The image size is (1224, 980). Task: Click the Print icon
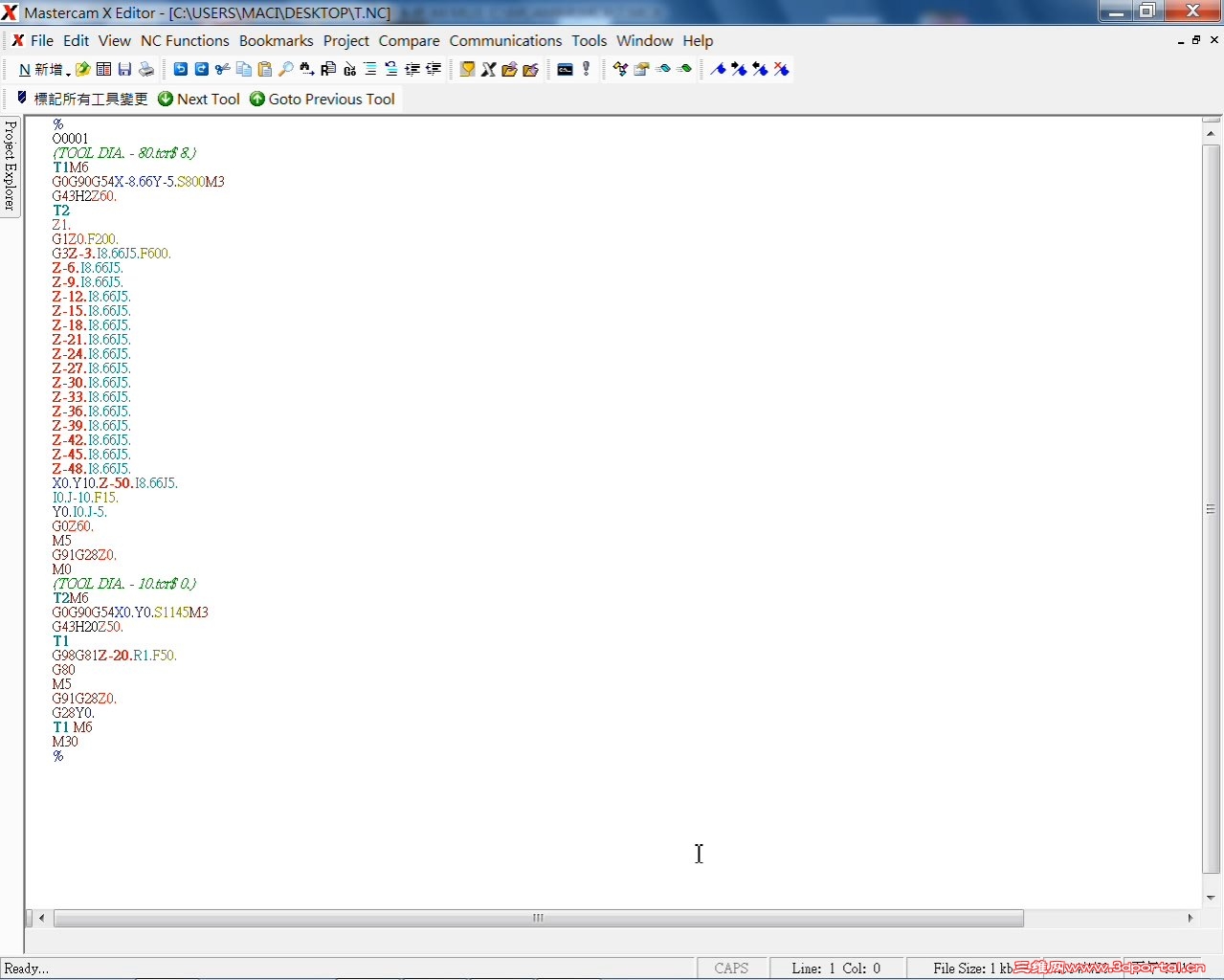145,69
